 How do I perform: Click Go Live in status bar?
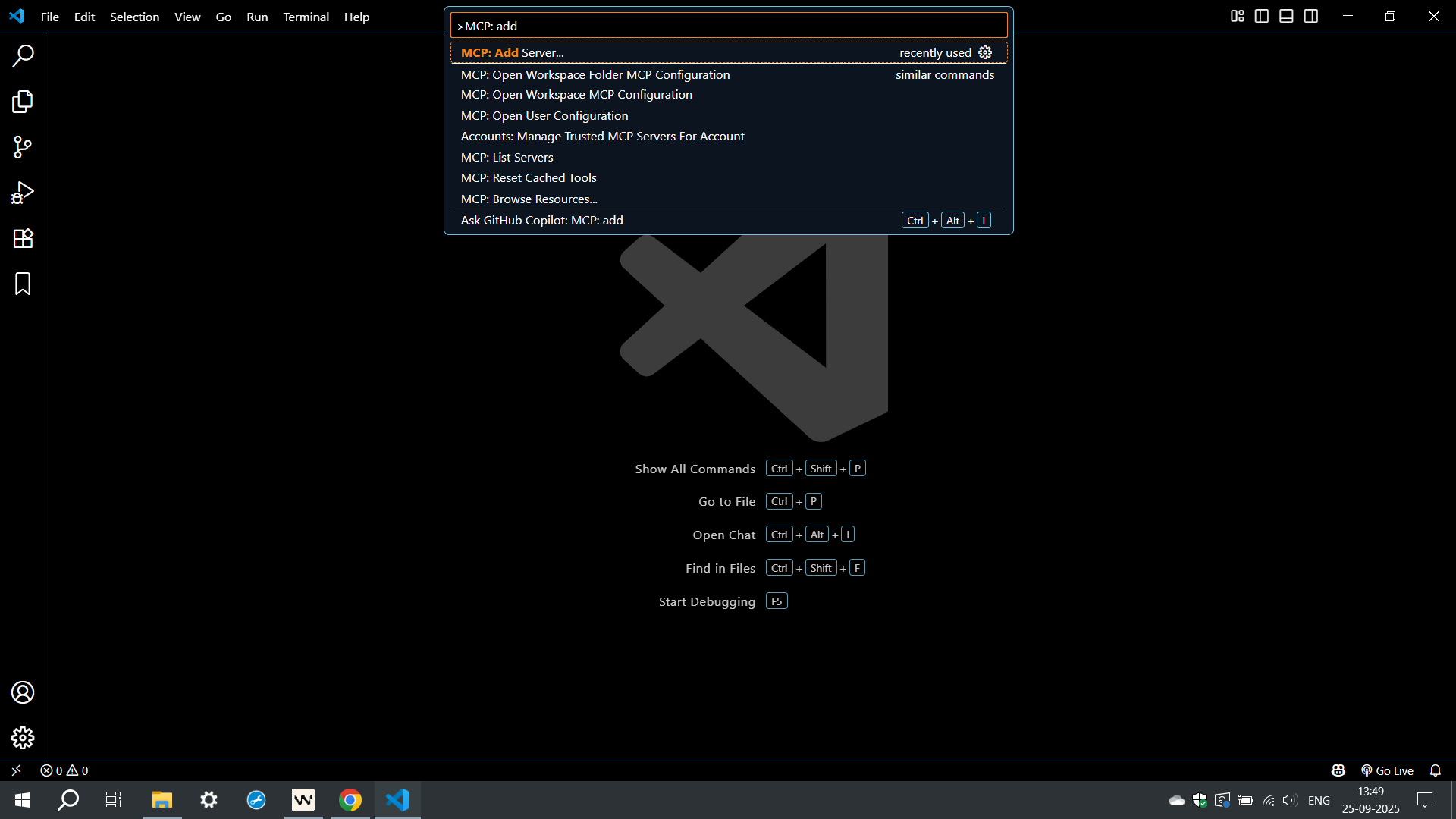click(1387, 770)
